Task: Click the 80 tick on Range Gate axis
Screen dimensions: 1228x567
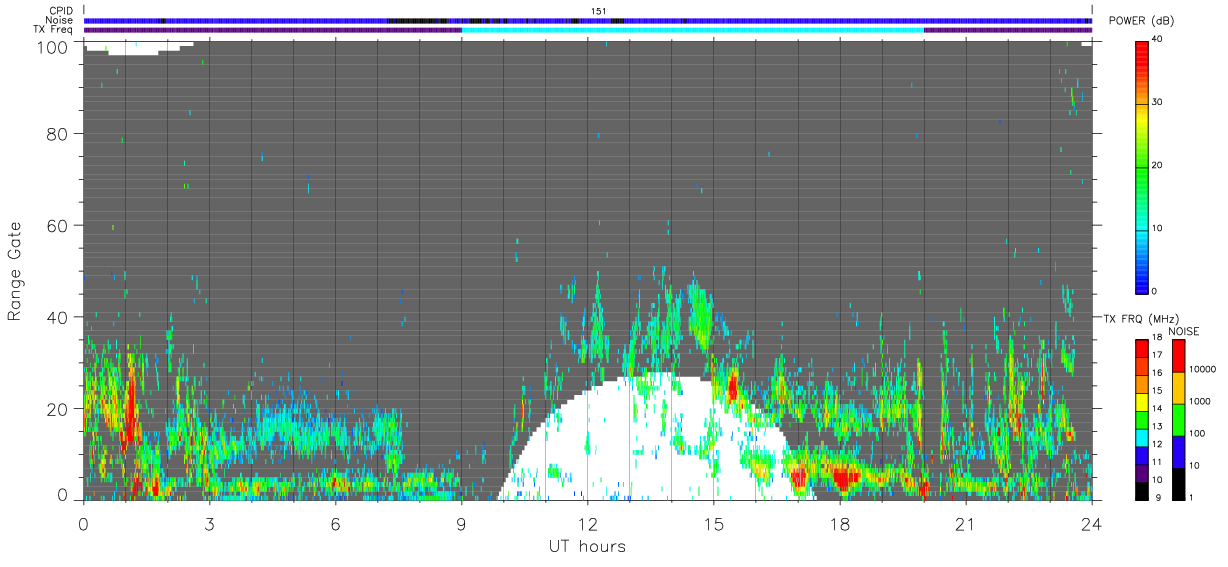Action: [x=58, y=134]
